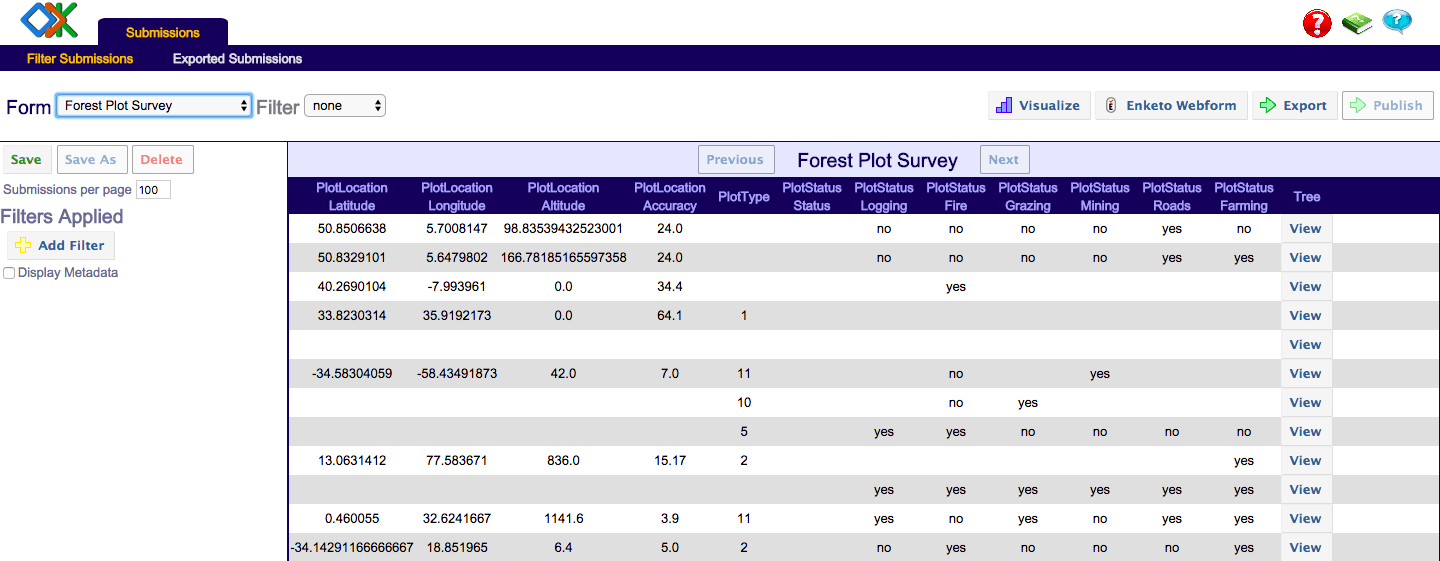Select the accuracy cell 15.17
Screen dimensions: 1440x561
670,461
